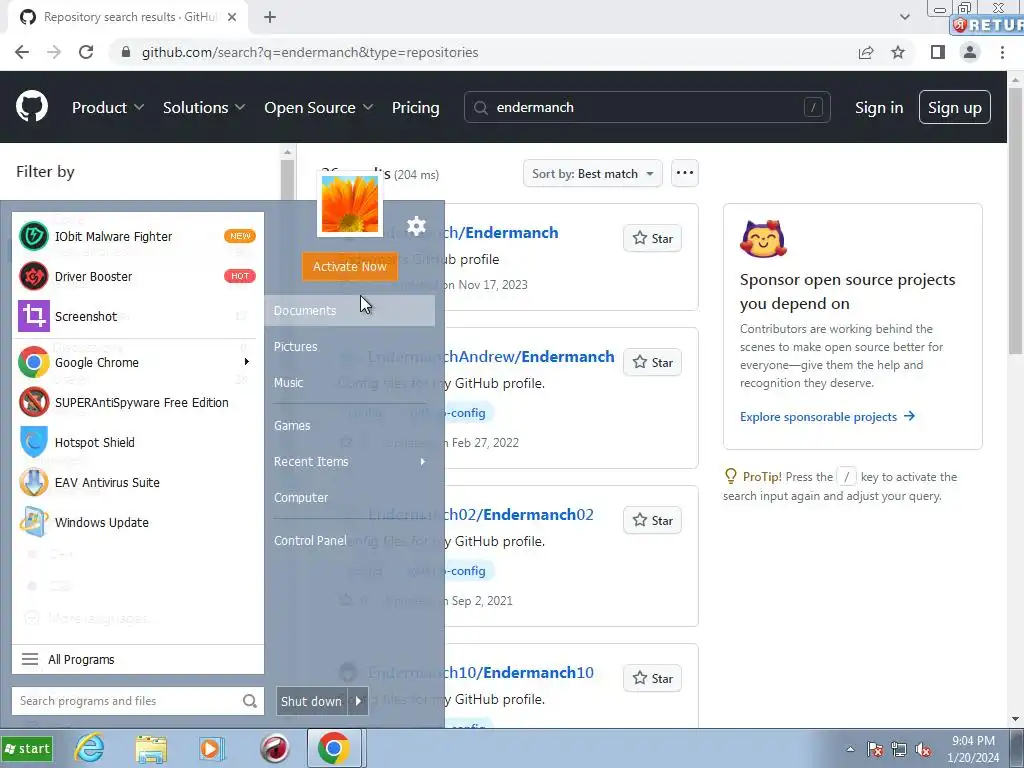Launch Driver Booster from start menu
The width and height of the screenshot is (1024, 768).
click(x=137, y=276)
